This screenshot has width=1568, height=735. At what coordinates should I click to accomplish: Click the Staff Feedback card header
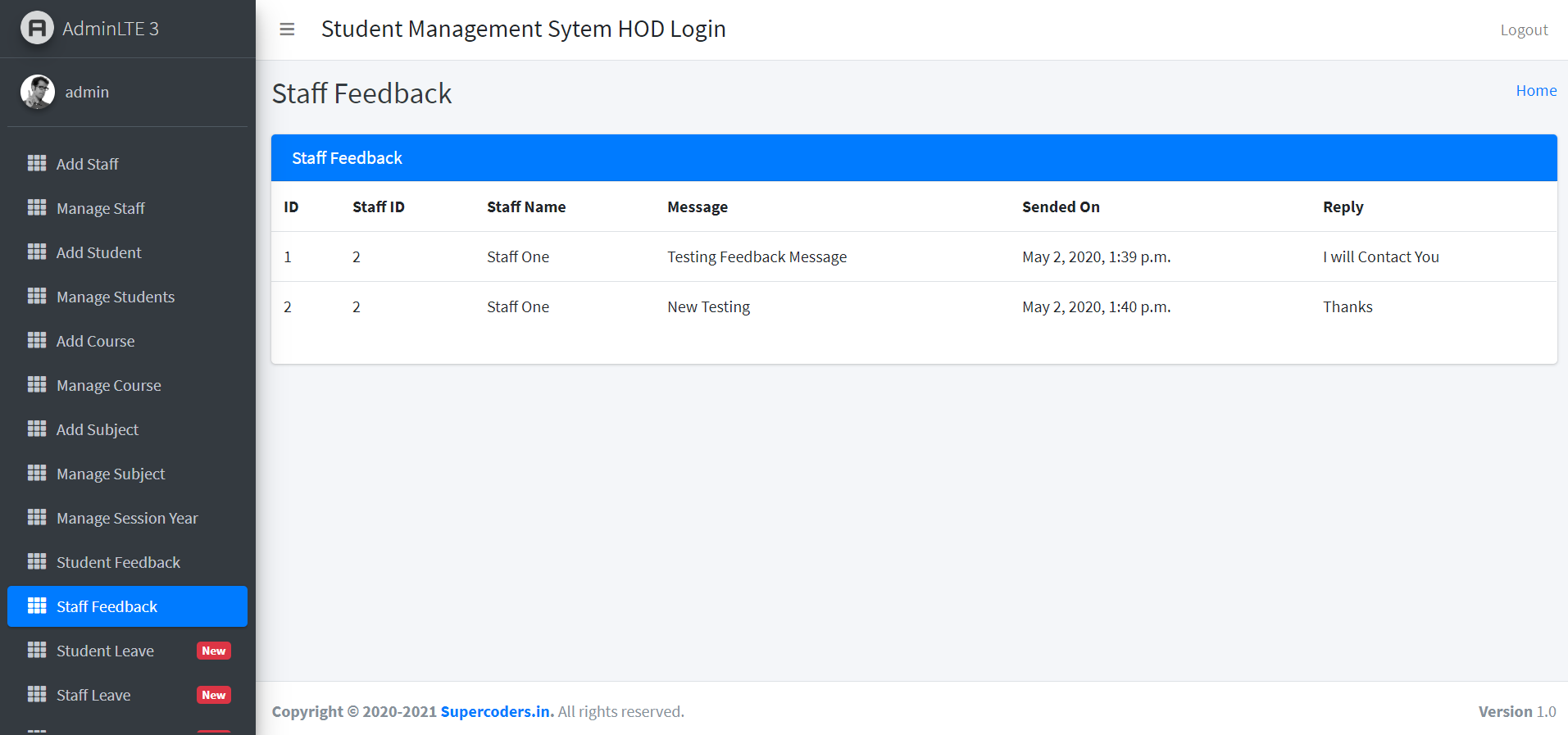[914, 158]
